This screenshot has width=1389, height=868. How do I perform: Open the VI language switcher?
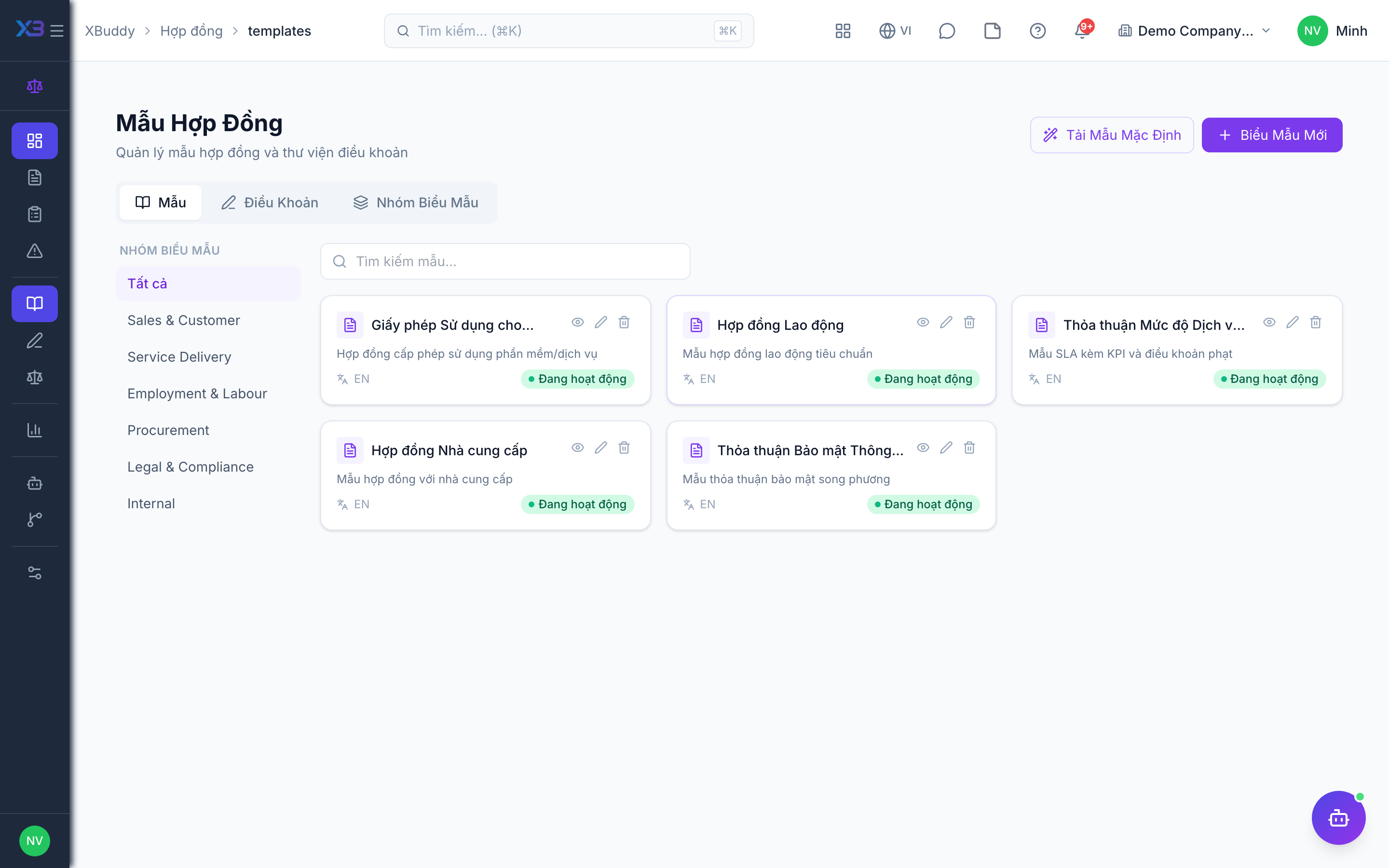pyautogui.click(x=895, y=30)
